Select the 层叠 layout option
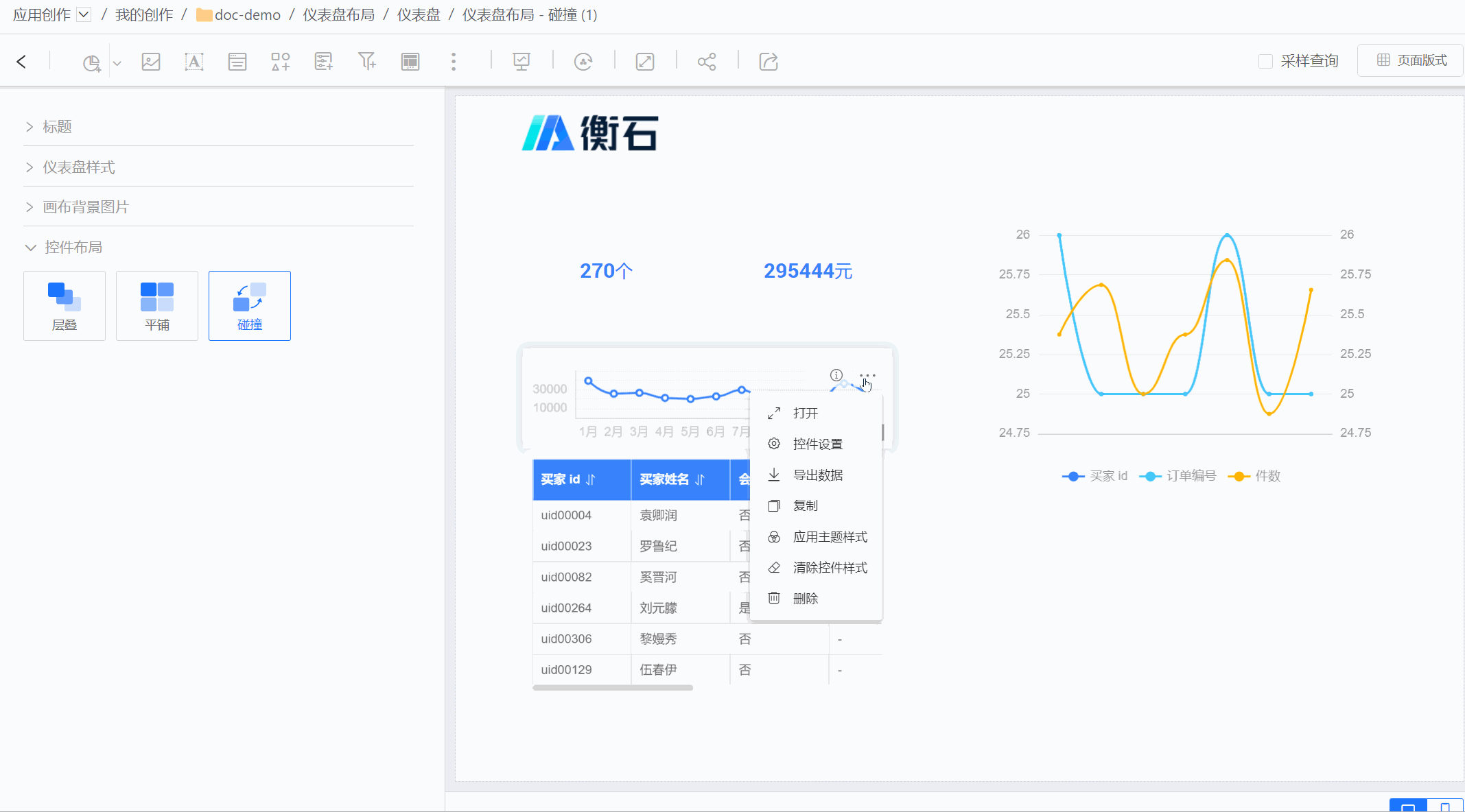 click(x=65, y=306)
